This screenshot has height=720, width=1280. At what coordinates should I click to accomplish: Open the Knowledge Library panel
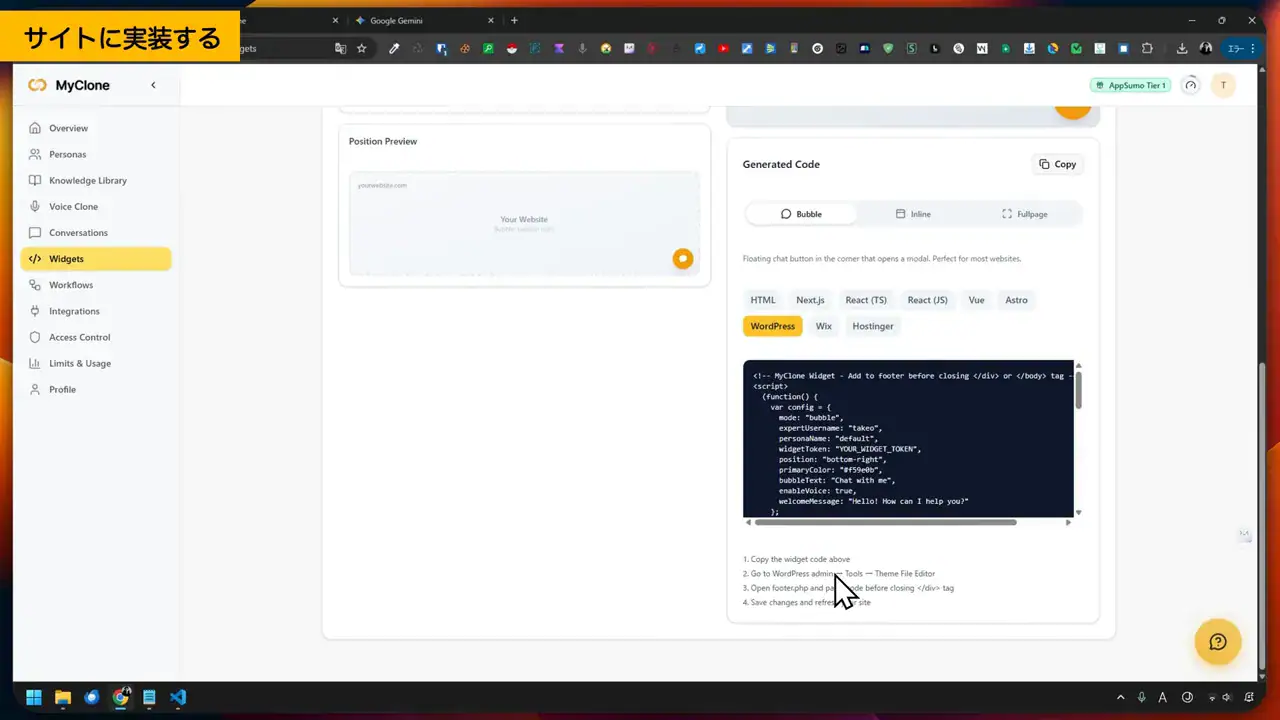(x=88, y=180)
